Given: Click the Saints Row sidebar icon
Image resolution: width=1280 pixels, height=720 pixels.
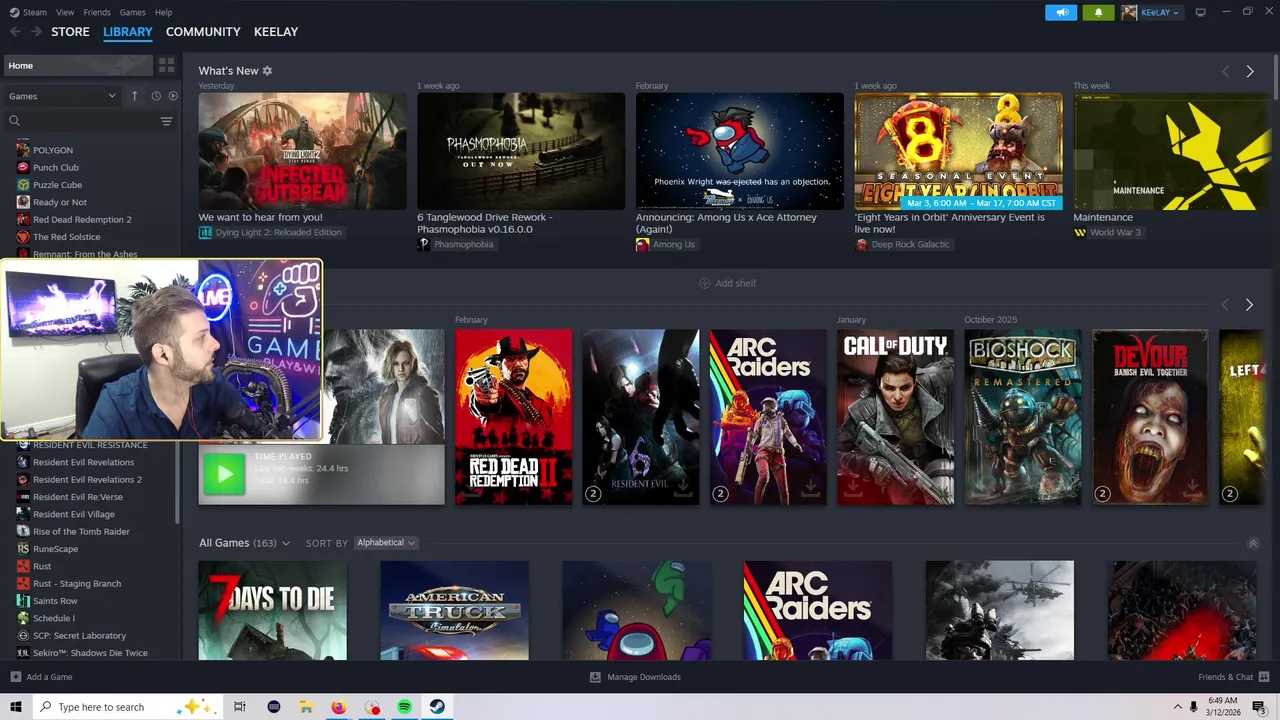Looking at the screenshot, I should 23,601.
